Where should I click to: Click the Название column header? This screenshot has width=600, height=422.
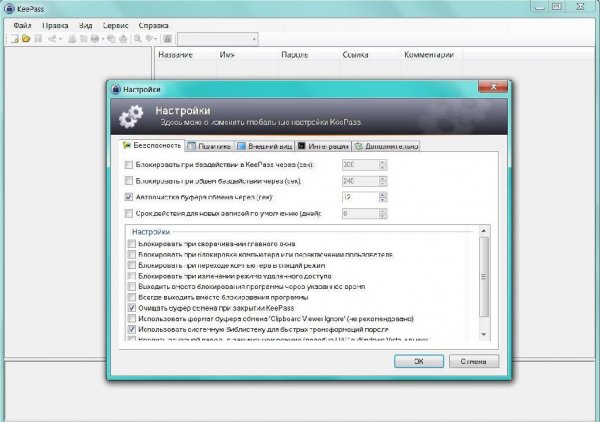(x=186, y=55)
